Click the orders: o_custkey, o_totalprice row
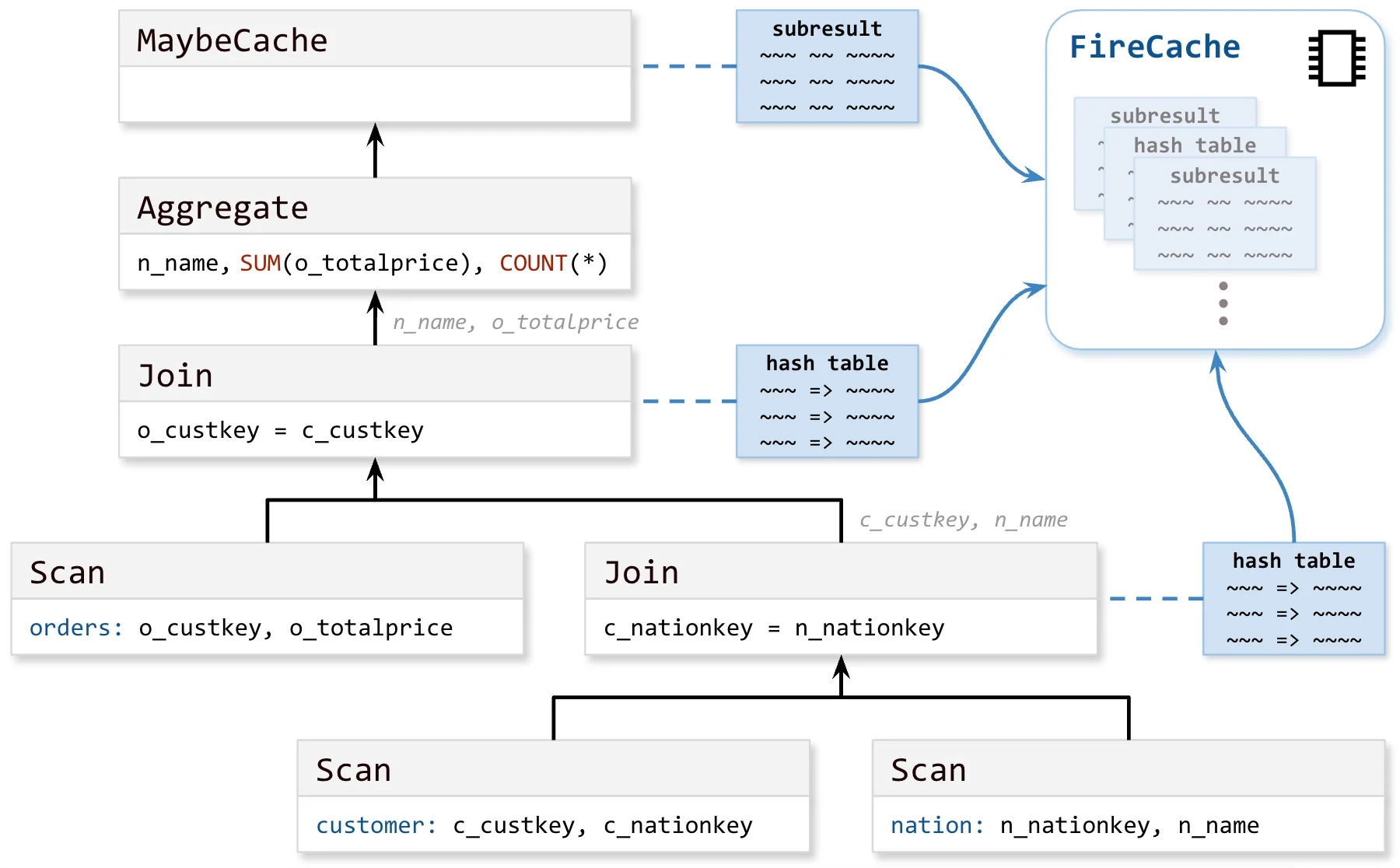 (x=267, y=628)
